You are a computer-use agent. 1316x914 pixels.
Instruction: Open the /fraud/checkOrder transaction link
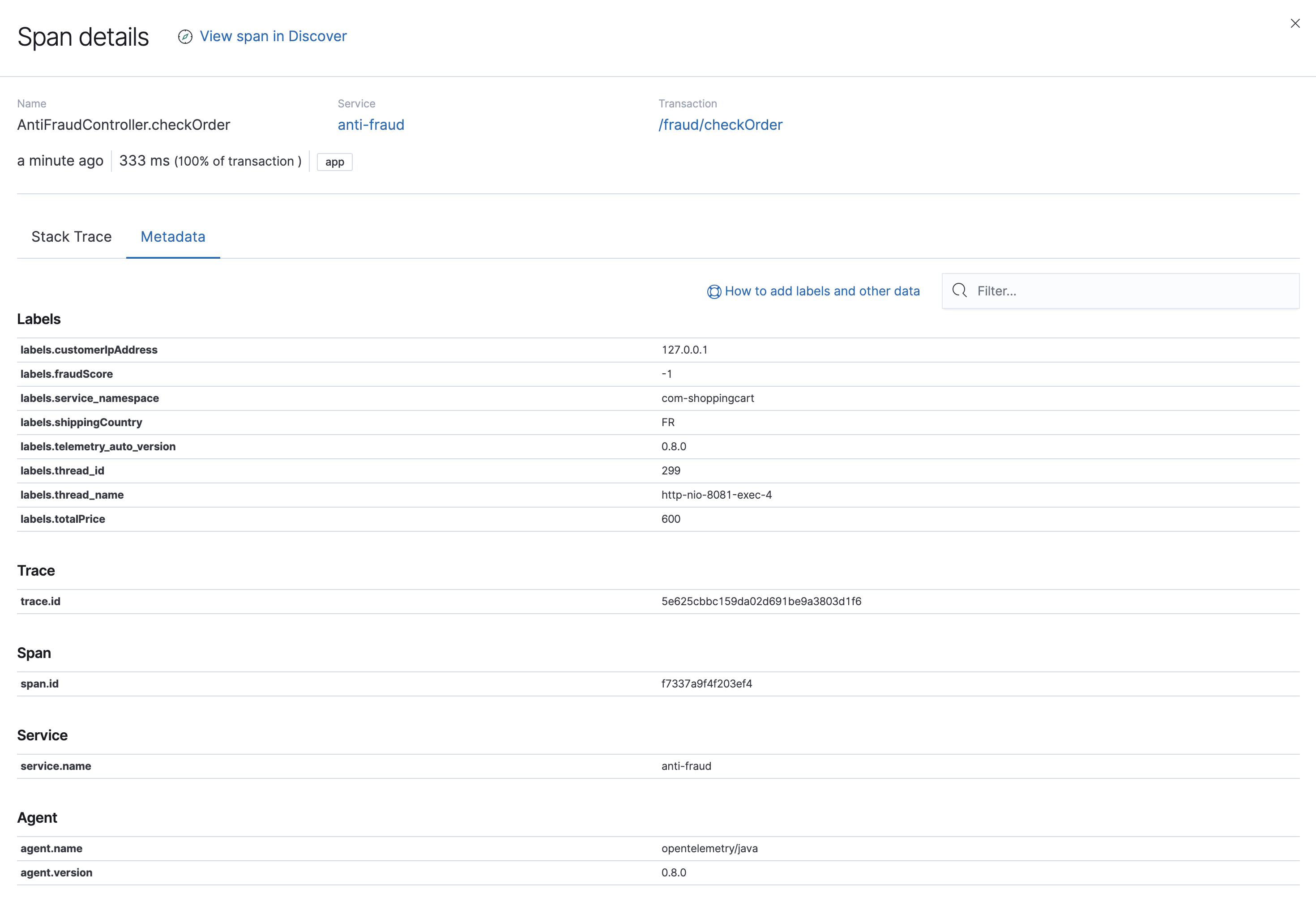[720, 125]
